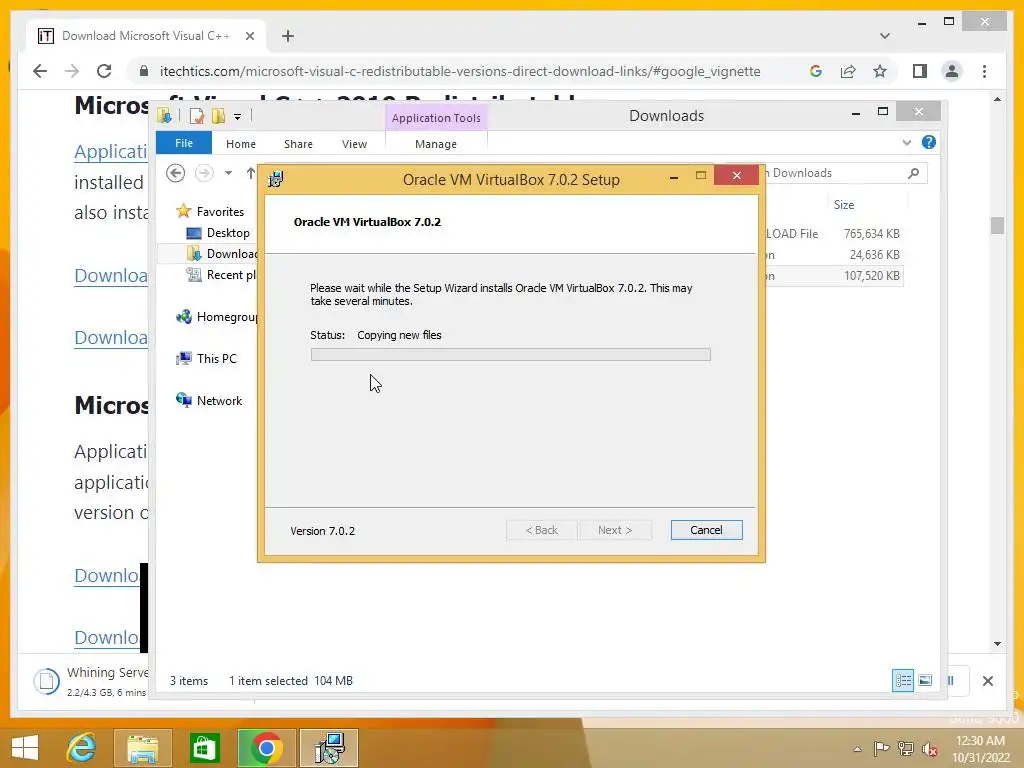Open the Home ribbon tab in explorer

[241, 144]
